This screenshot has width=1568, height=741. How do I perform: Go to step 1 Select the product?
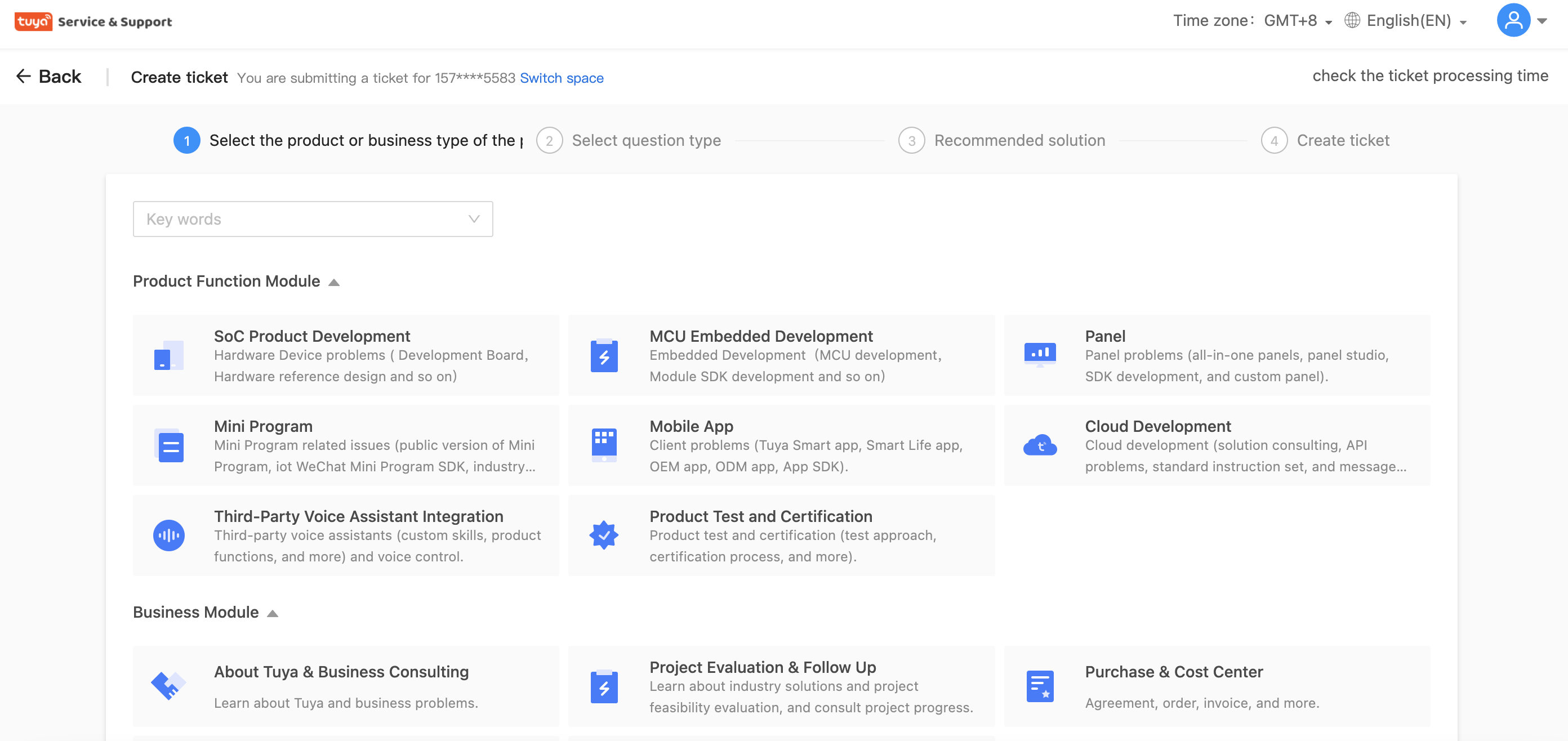(x=348, y=141)
